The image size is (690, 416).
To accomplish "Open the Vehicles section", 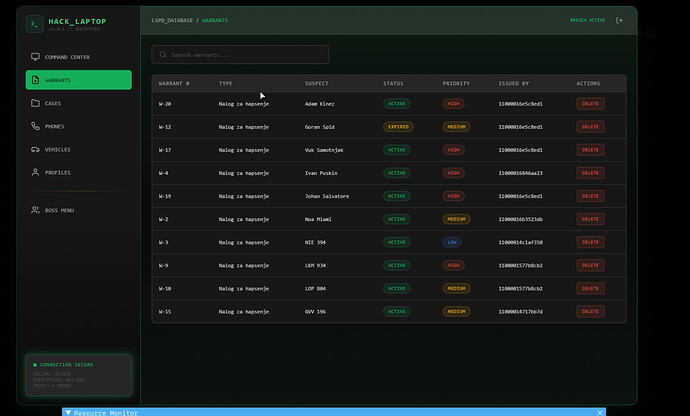I will [78, 149].
